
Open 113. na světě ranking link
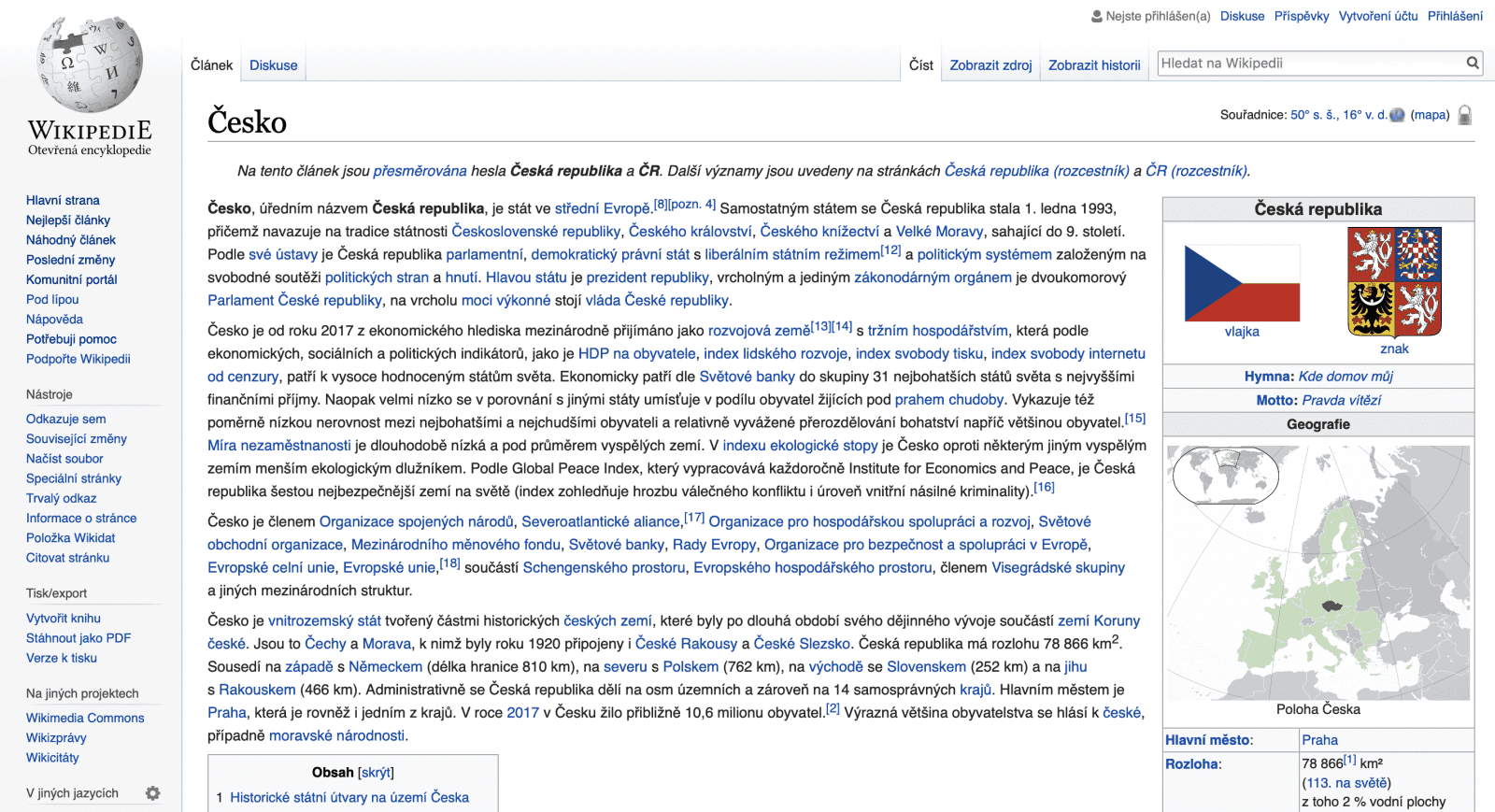[1346, 783]
